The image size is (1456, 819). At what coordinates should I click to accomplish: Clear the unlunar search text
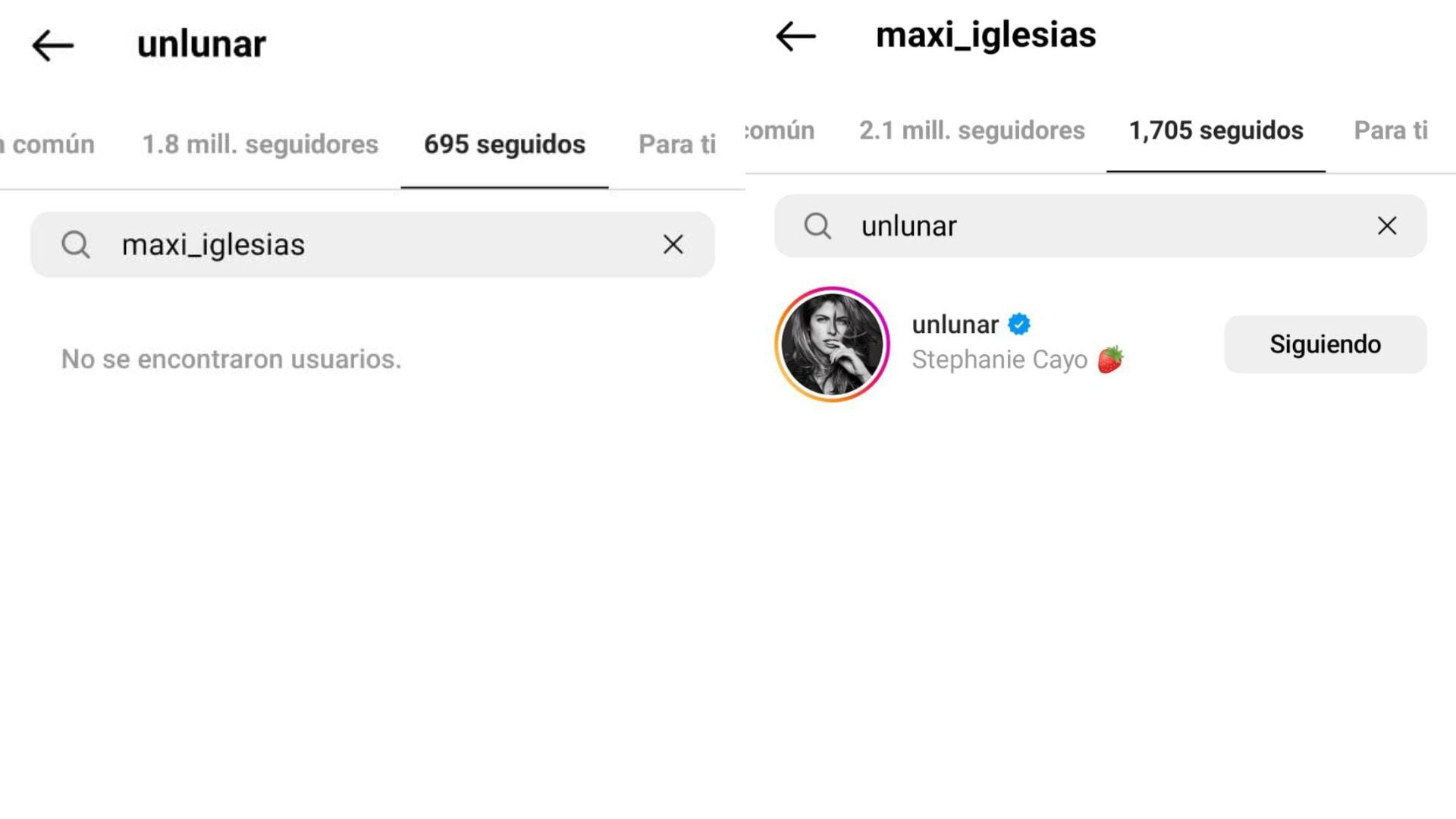coord(1387,225)
